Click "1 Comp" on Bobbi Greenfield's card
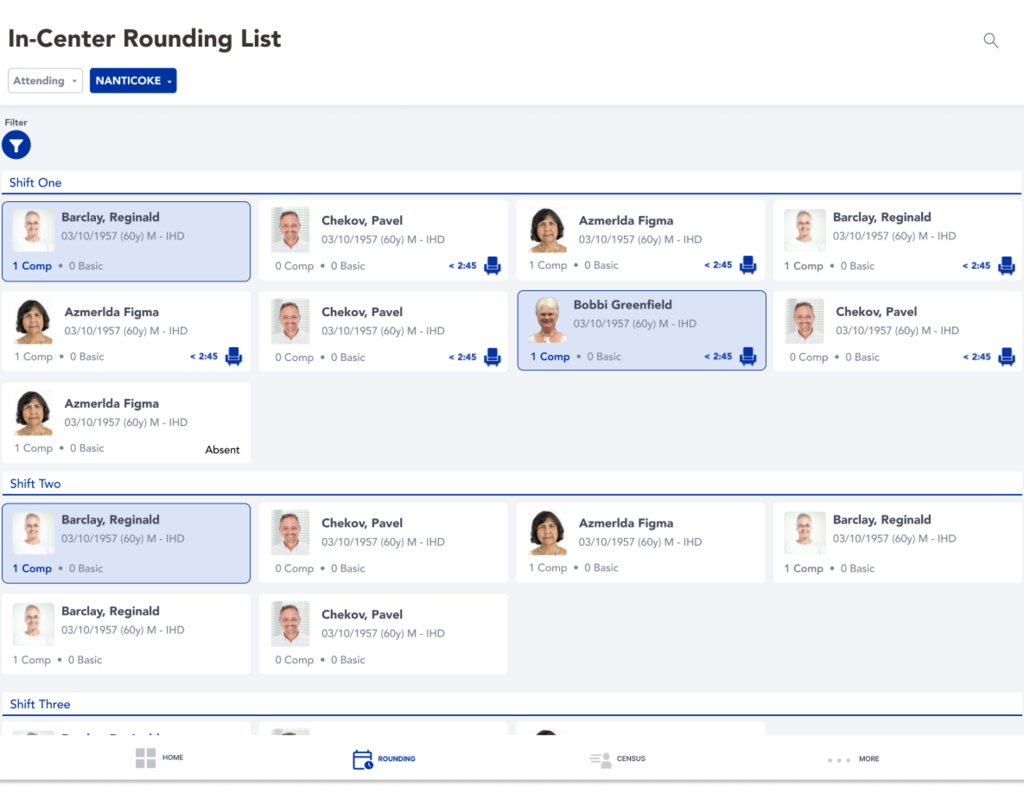 (x=550, y=357)
